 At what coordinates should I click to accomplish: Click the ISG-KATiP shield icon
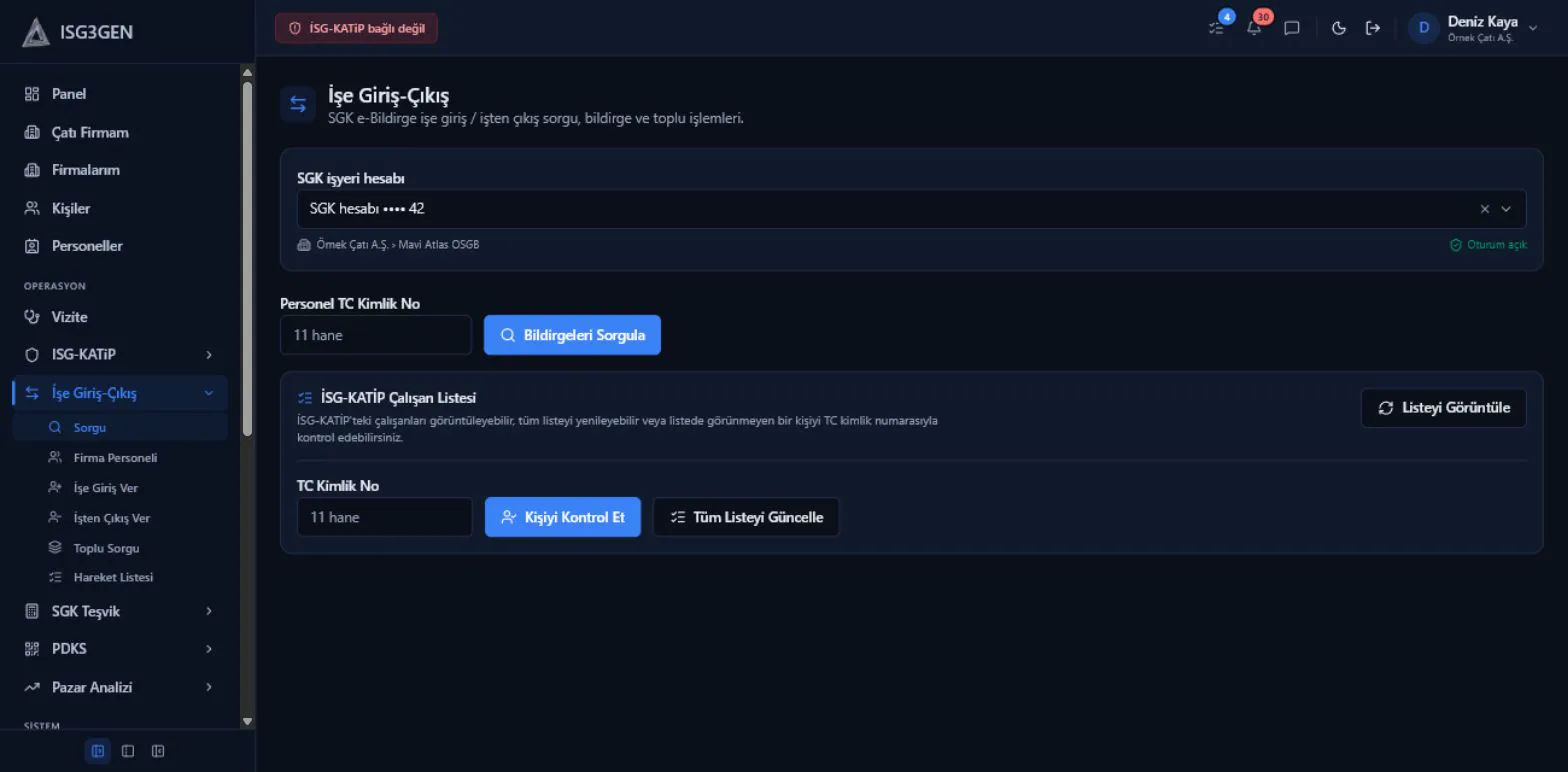click(x=32, y=355)
